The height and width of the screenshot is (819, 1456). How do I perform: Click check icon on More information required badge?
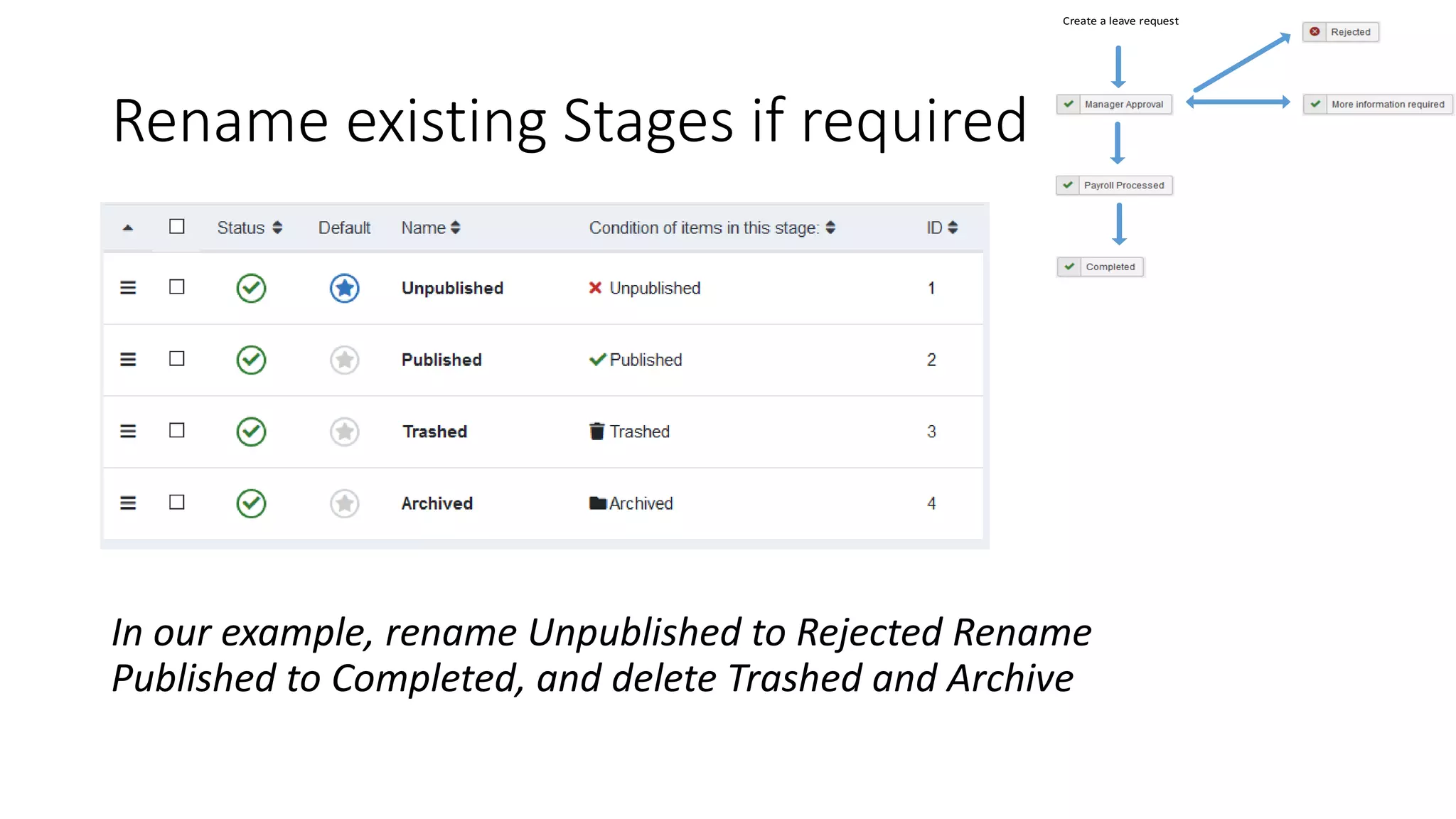[1315, 105]
